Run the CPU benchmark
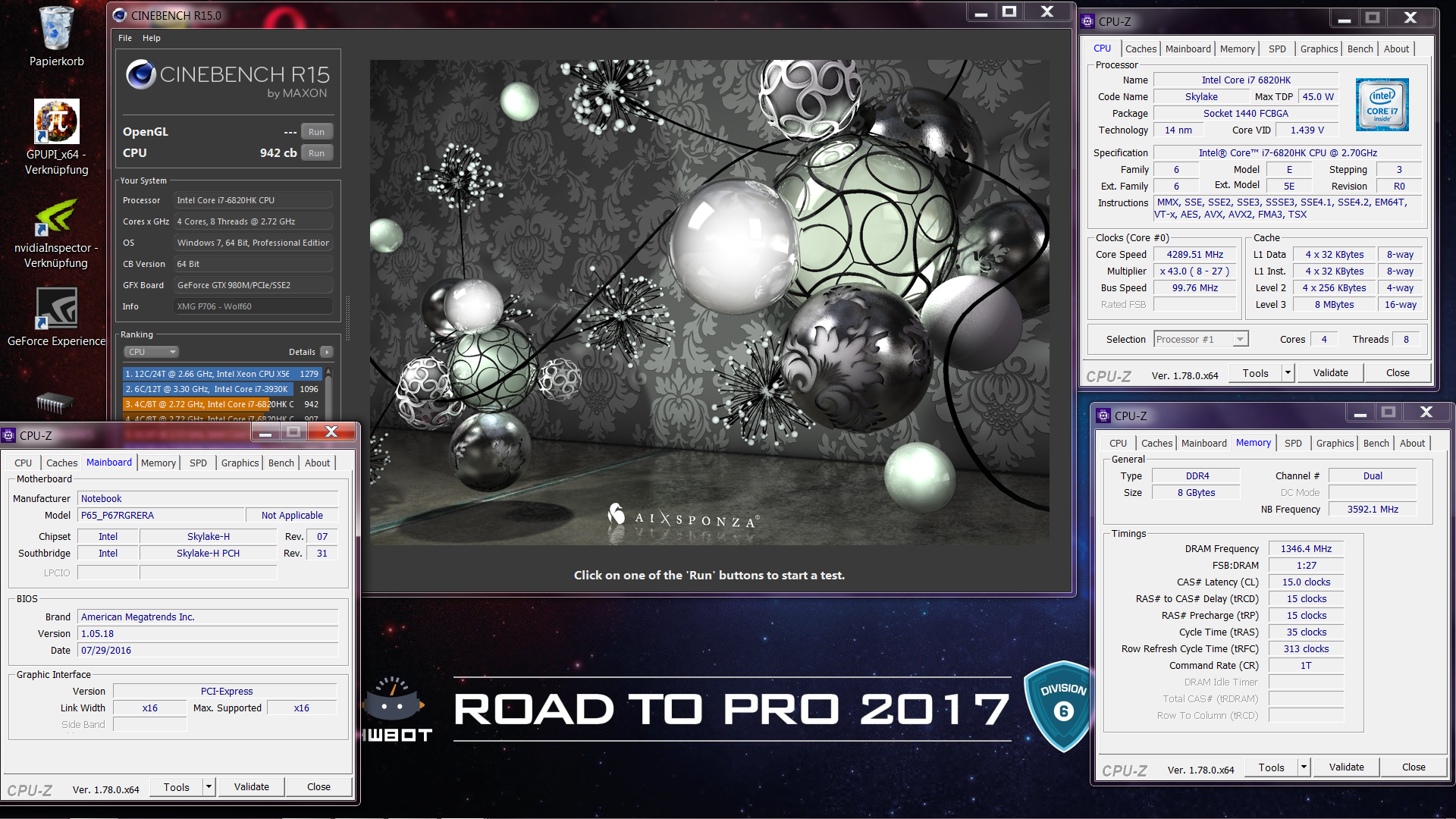 (x=317, y=153)
